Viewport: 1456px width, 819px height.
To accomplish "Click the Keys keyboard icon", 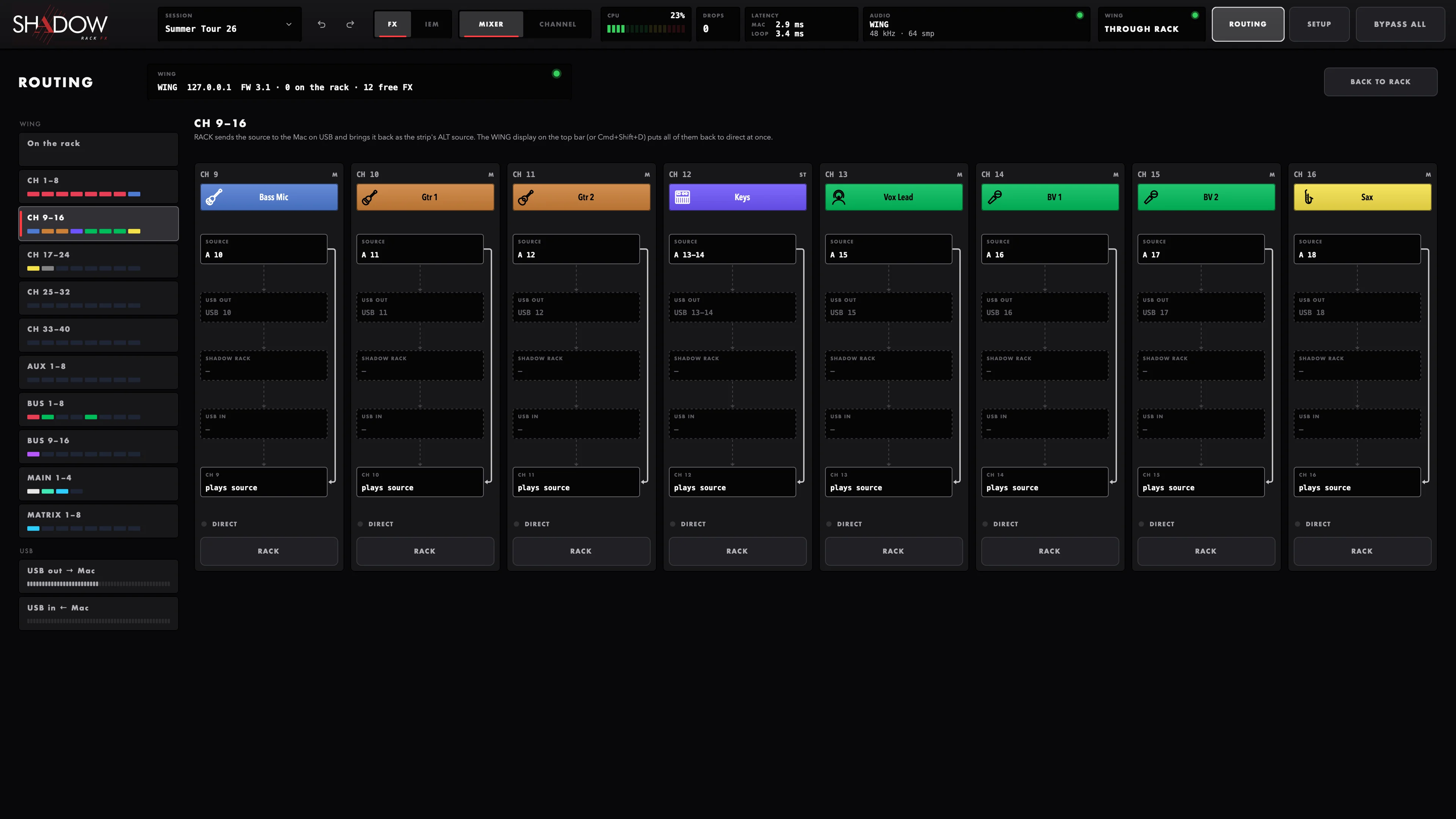I will coord(682,197).
